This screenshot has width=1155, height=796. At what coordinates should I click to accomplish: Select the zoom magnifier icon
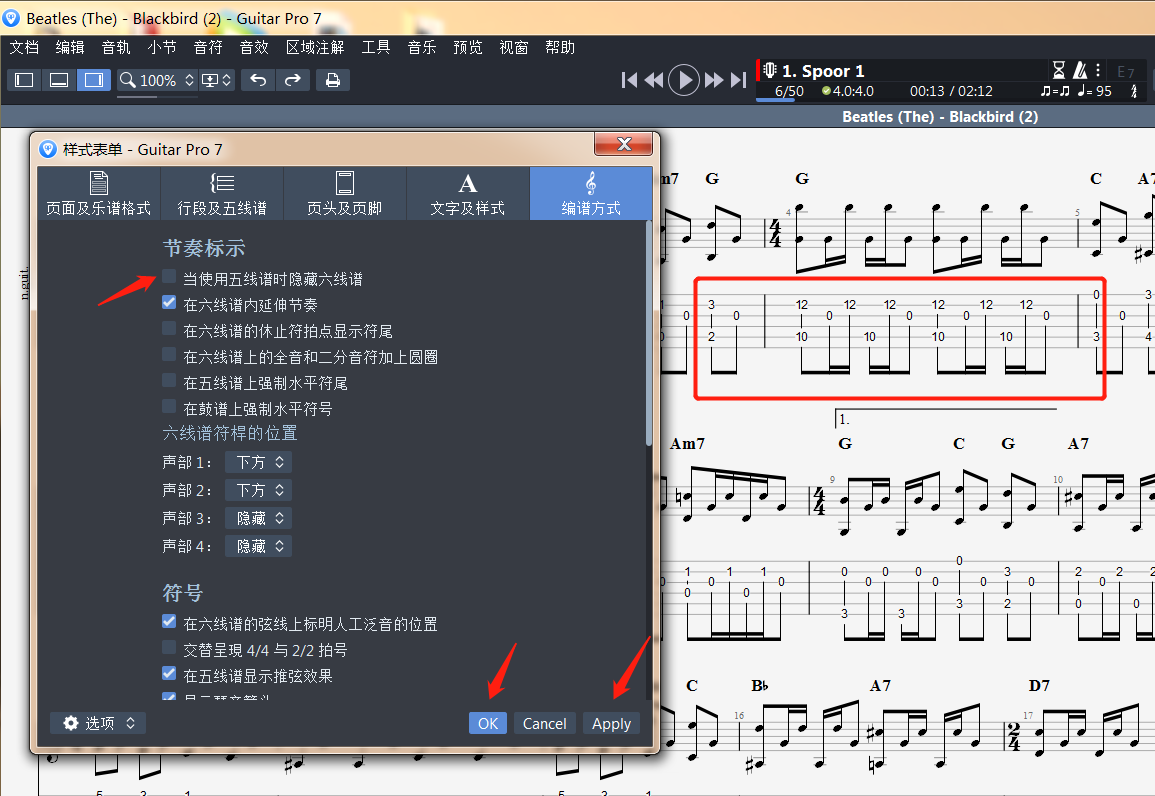126,80
